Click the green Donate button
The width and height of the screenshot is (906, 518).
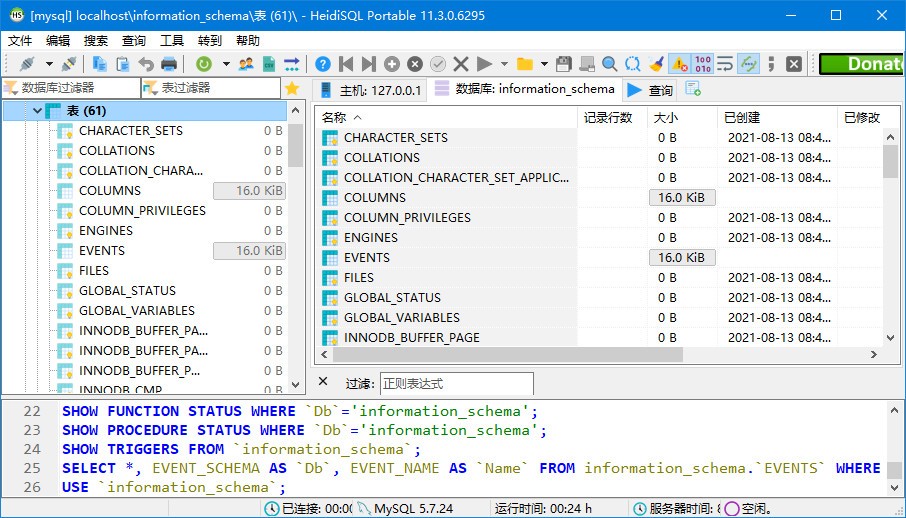(862, 64)
